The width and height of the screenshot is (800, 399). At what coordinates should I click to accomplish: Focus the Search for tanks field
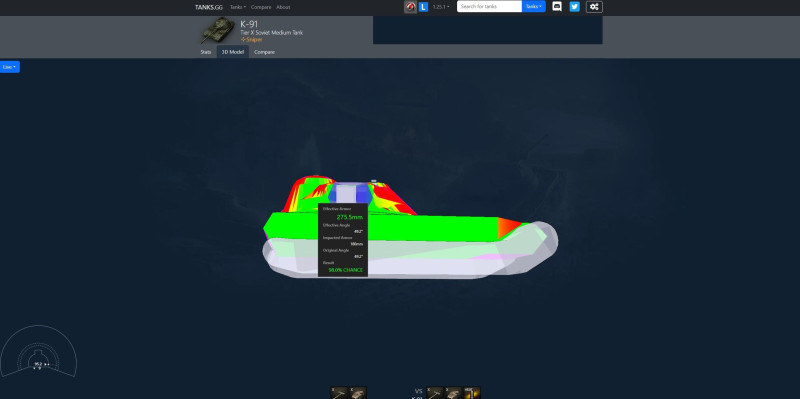click(x=489, y=7)
